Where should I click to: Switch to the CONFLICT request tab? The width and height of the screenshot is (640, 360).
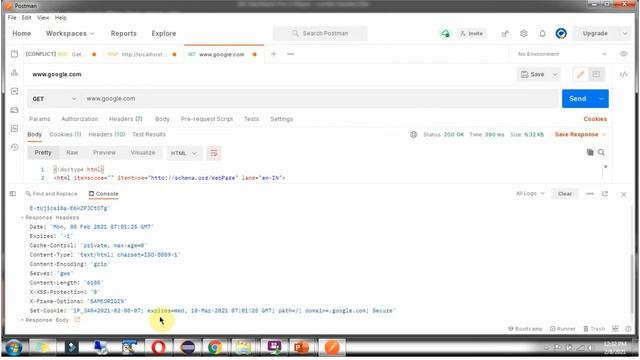tap(61, 54)
